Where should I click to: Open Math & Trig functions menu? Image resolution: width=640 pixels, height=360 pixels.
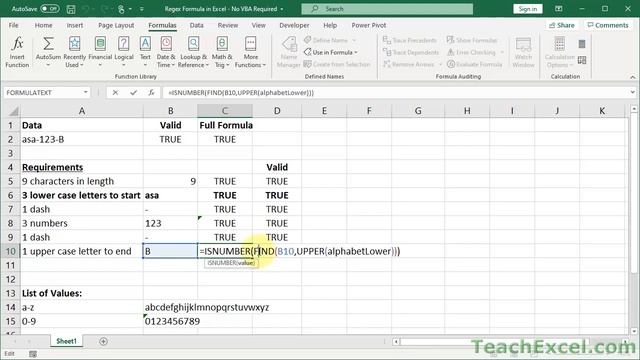click(222, 52)
